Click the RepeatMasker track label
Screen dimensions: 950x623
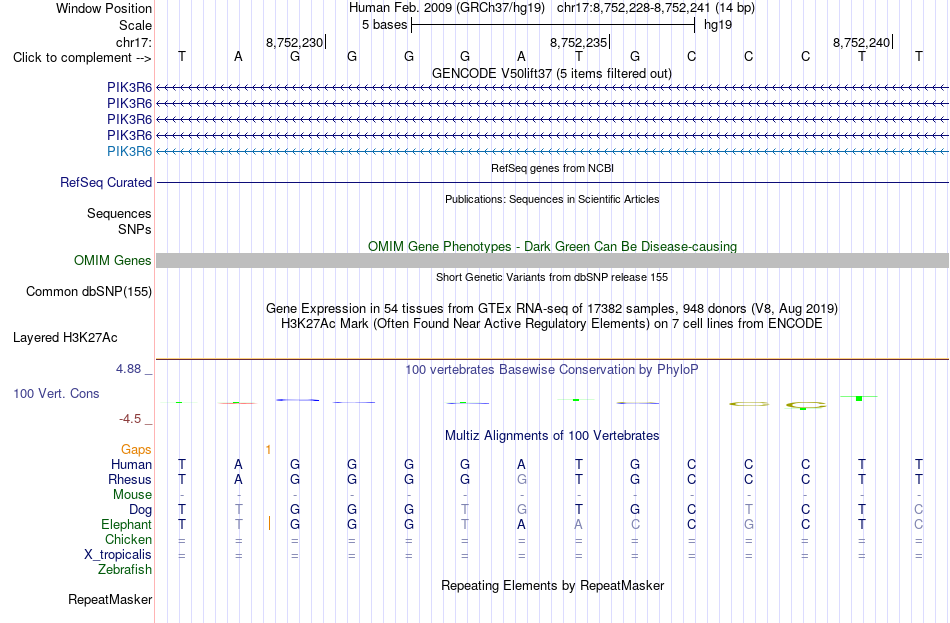pyautogui.click(x=110, y=599)
